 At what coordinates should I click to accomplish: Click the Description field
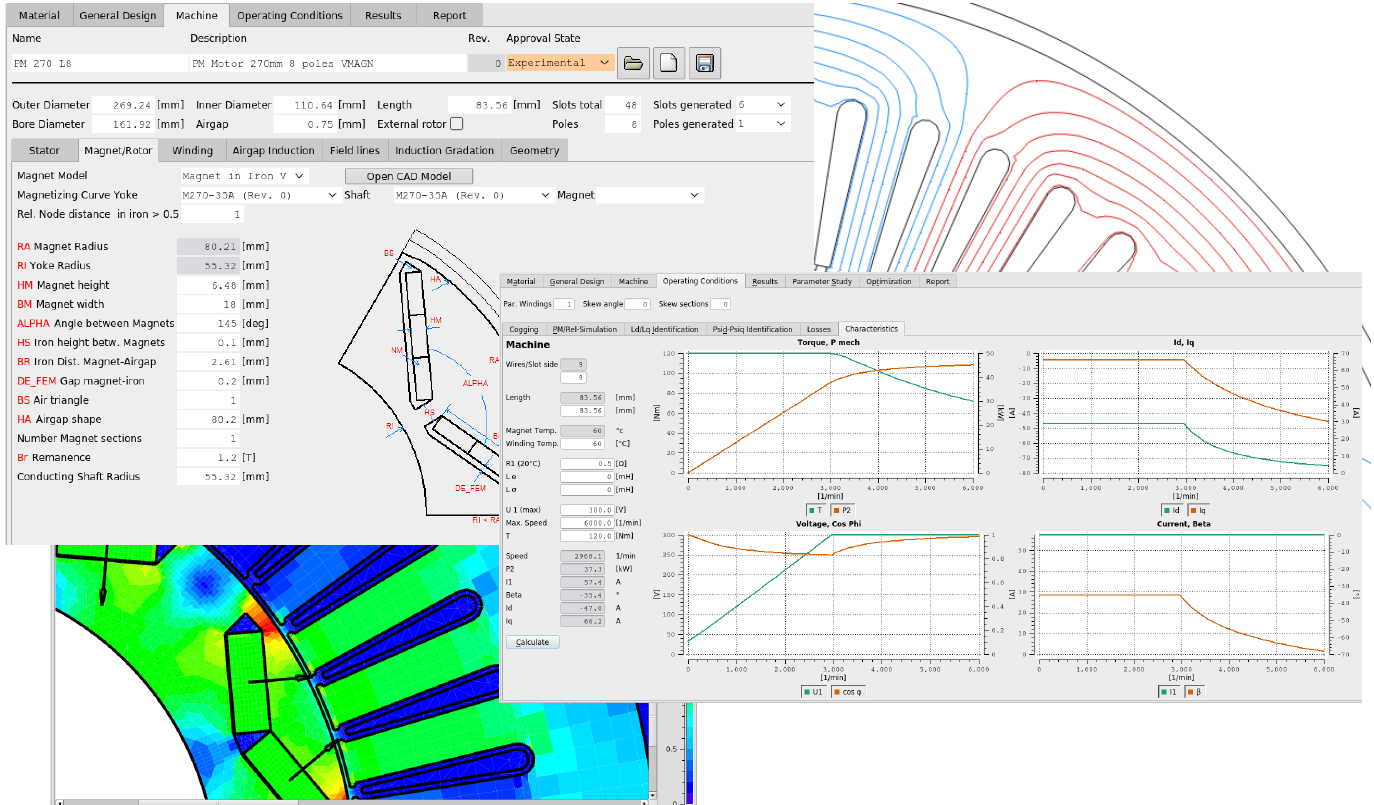pyautogui.click(x=327, y=63)
